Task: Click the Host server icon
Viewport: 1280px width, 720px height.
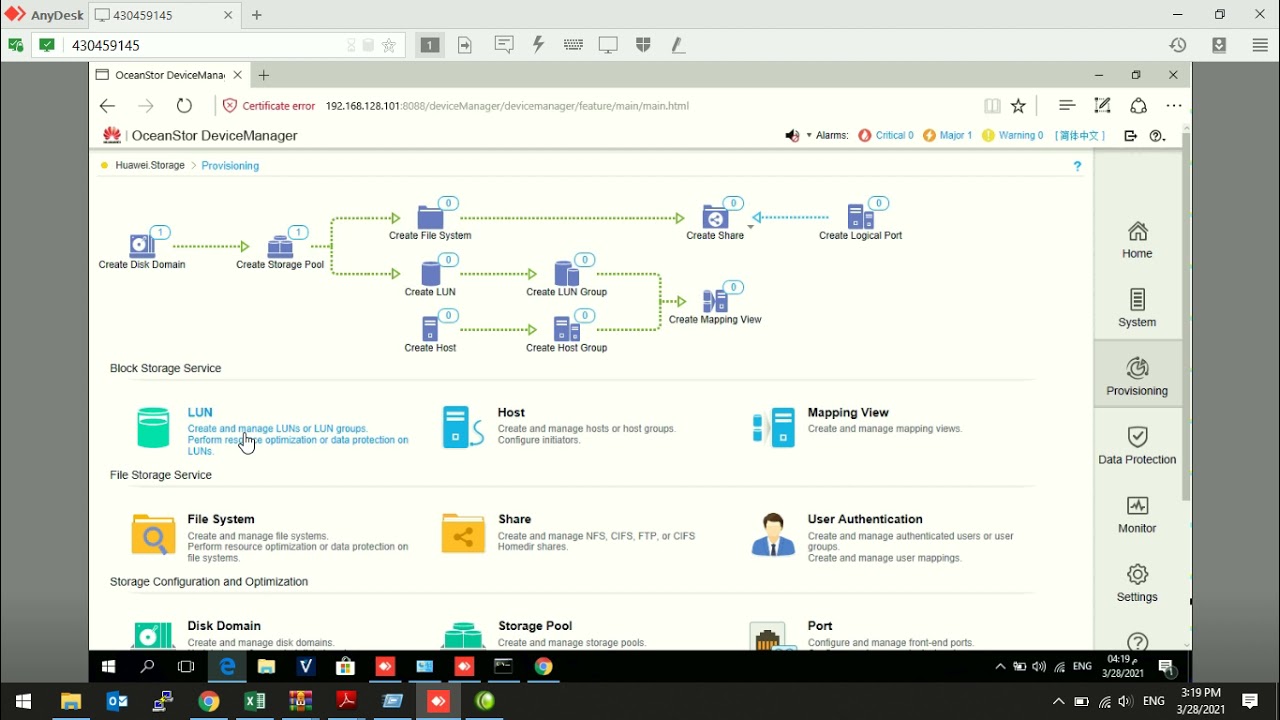Action: pos(463,428)
